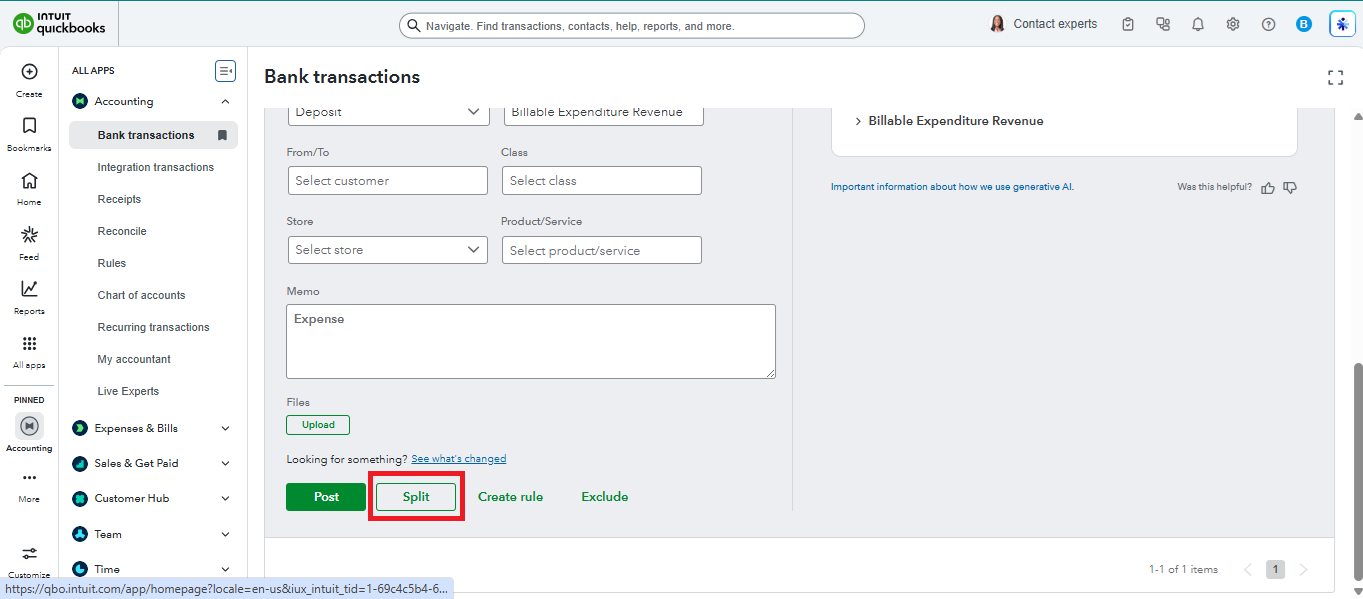
Task: Open Reconcile in Accounting menu
Action: coord(122,231)
